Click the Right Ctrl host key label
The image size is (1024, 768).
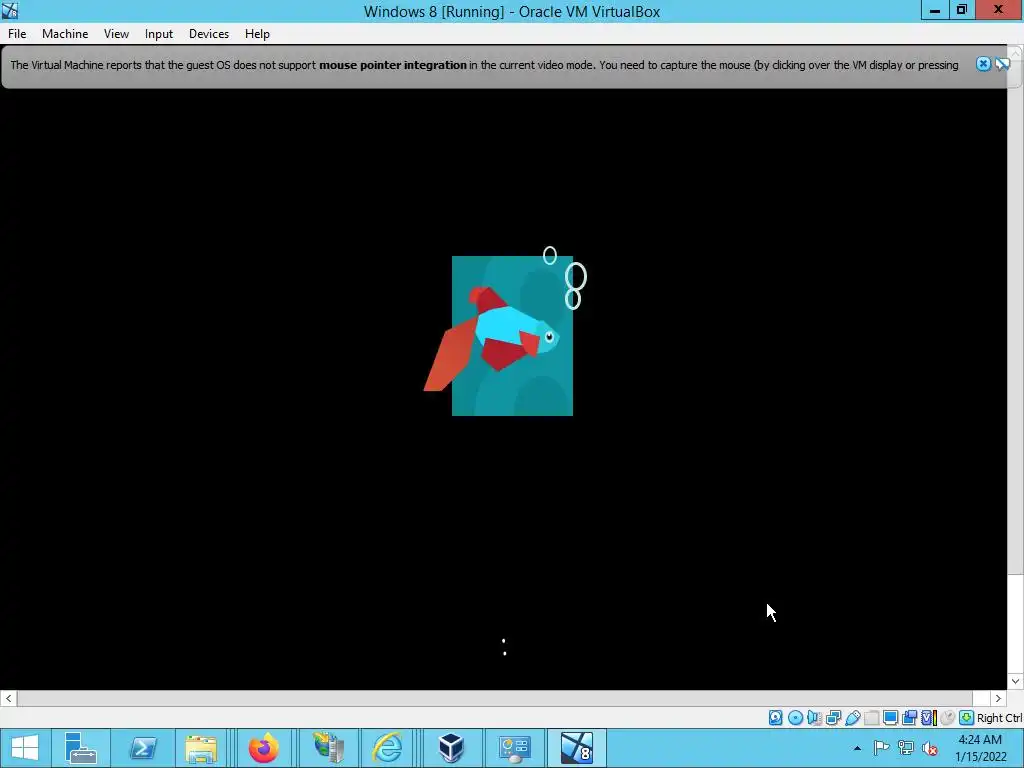1000,718
